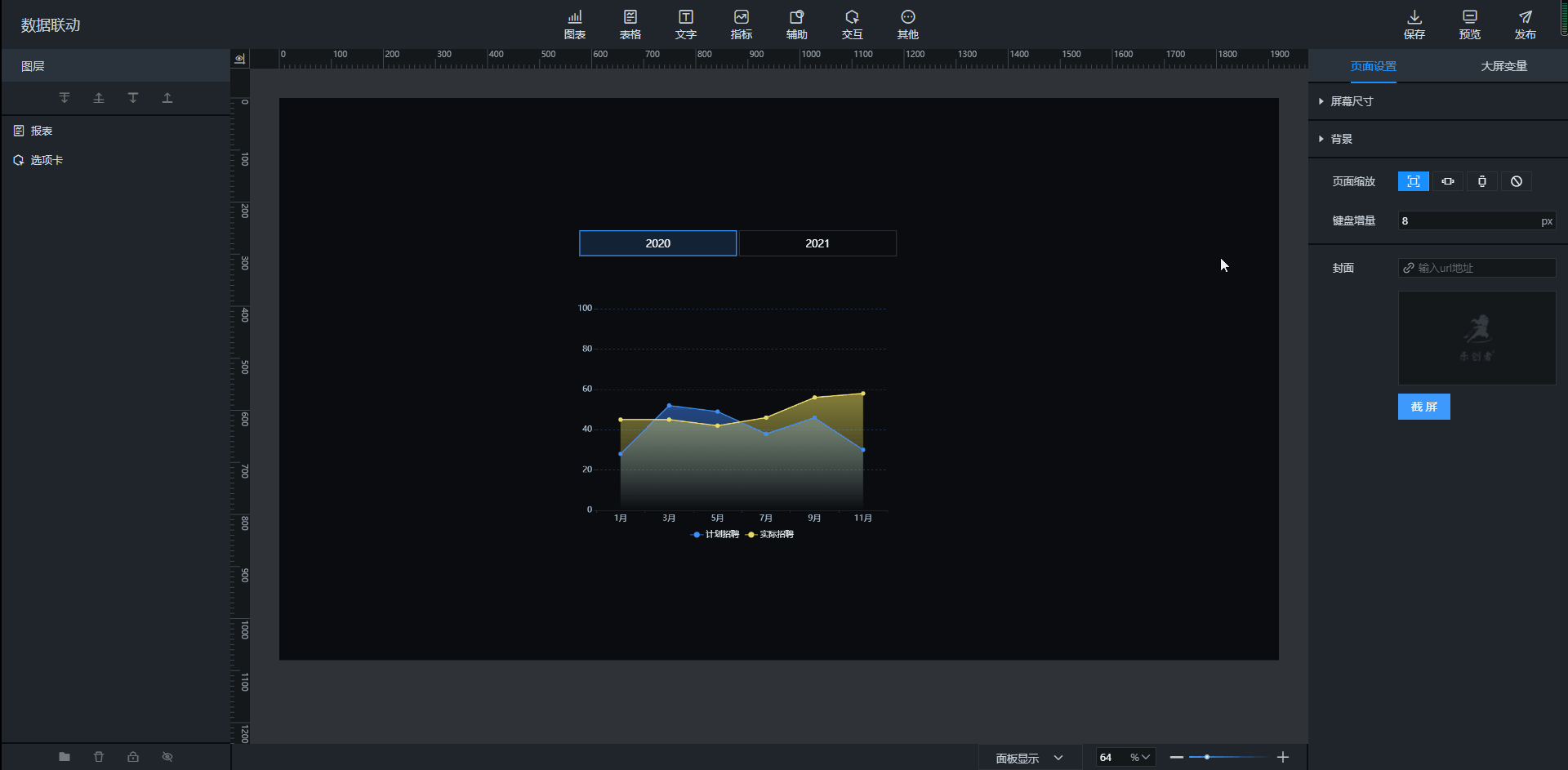Select the disable page scaling option
The height and width of the screenshot is (770, 1568).
point(1516,181)
